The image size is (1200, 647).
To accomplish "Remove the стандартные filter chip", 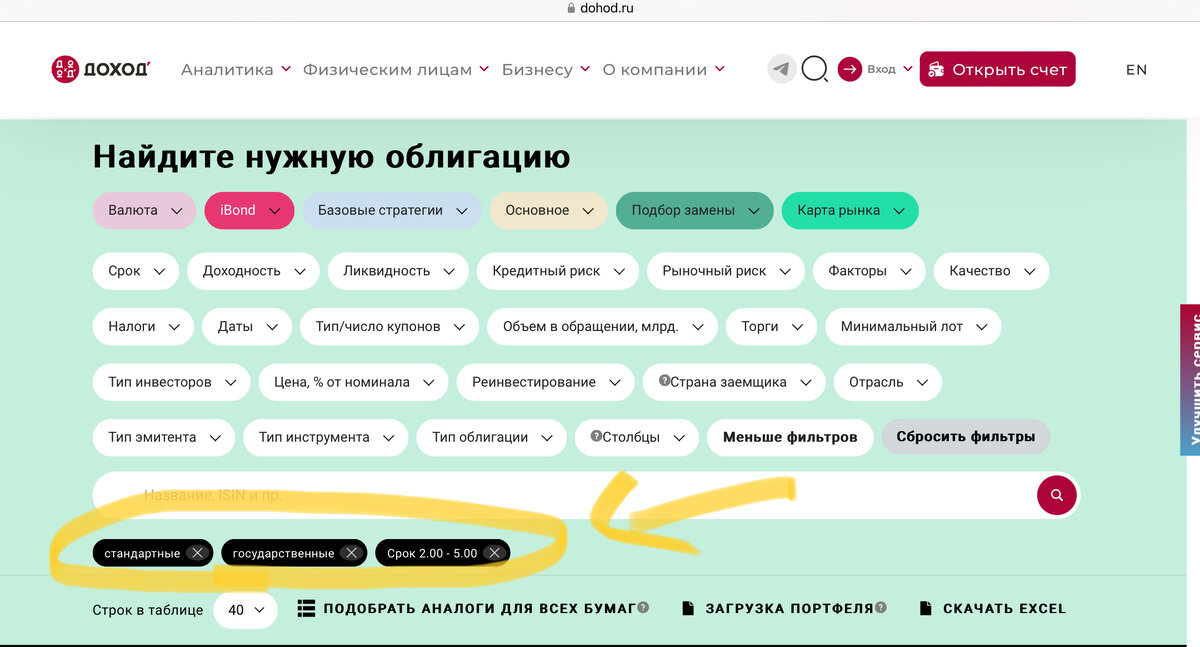I will pyautogui.click(x=198, y=552).
